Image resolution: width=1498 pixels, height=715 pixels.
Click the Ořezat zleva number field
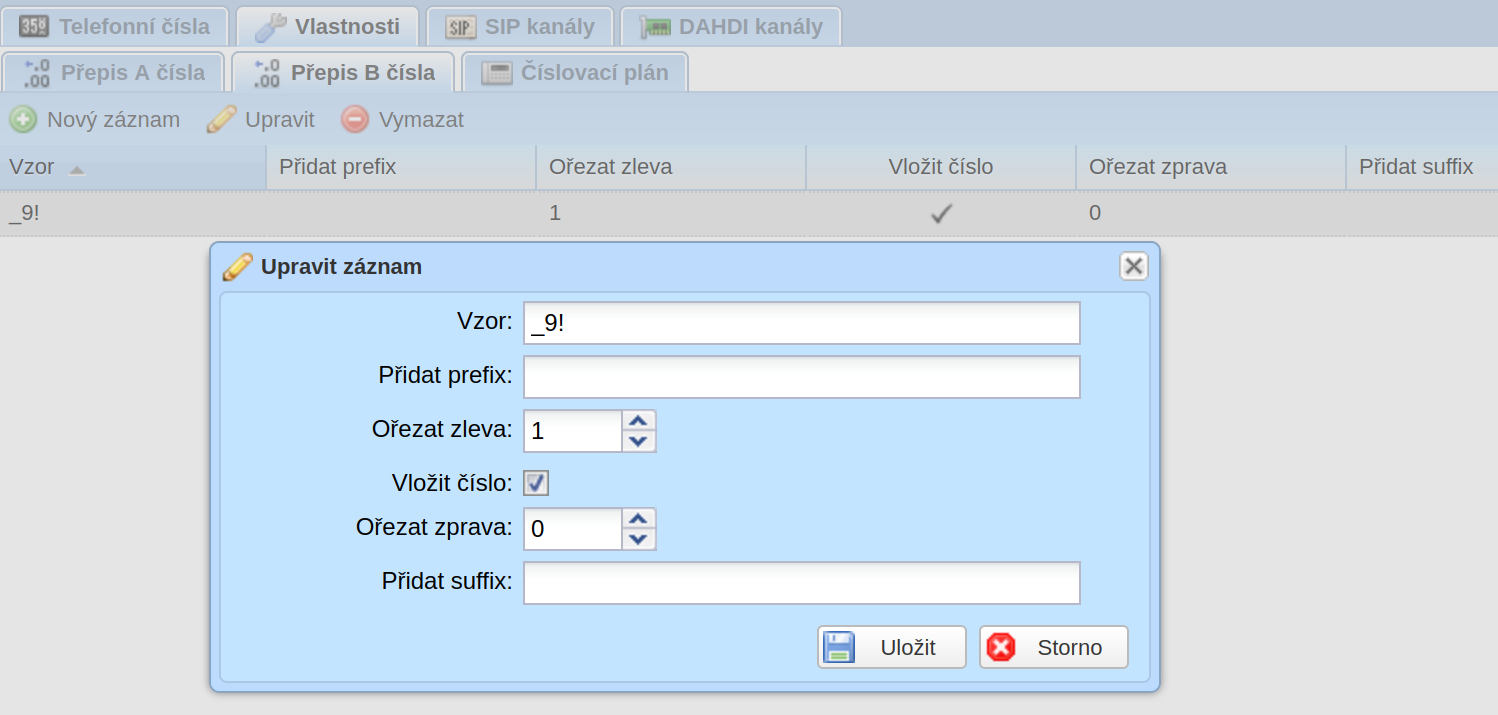coord(573,431)
